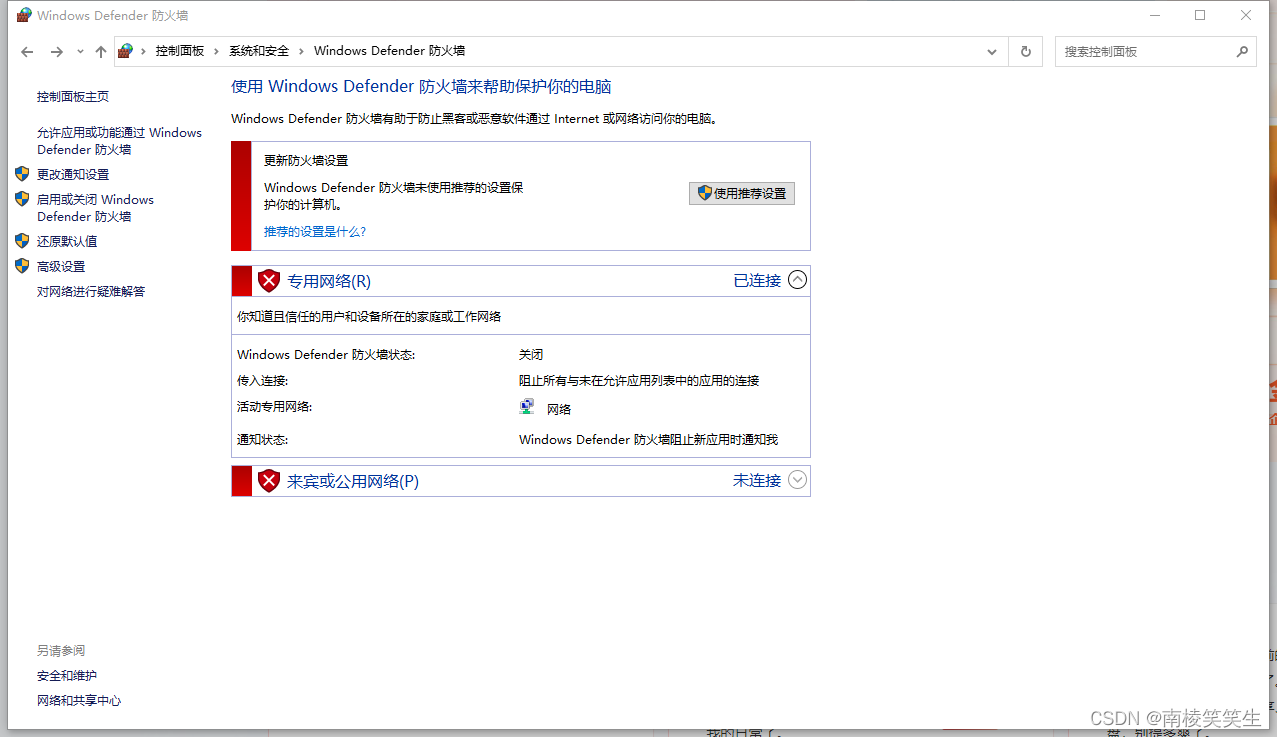Image resolution: width=1277 pixels, height=737 pixels.
Task: Click 未连接 status text
Action: (757, 481)
